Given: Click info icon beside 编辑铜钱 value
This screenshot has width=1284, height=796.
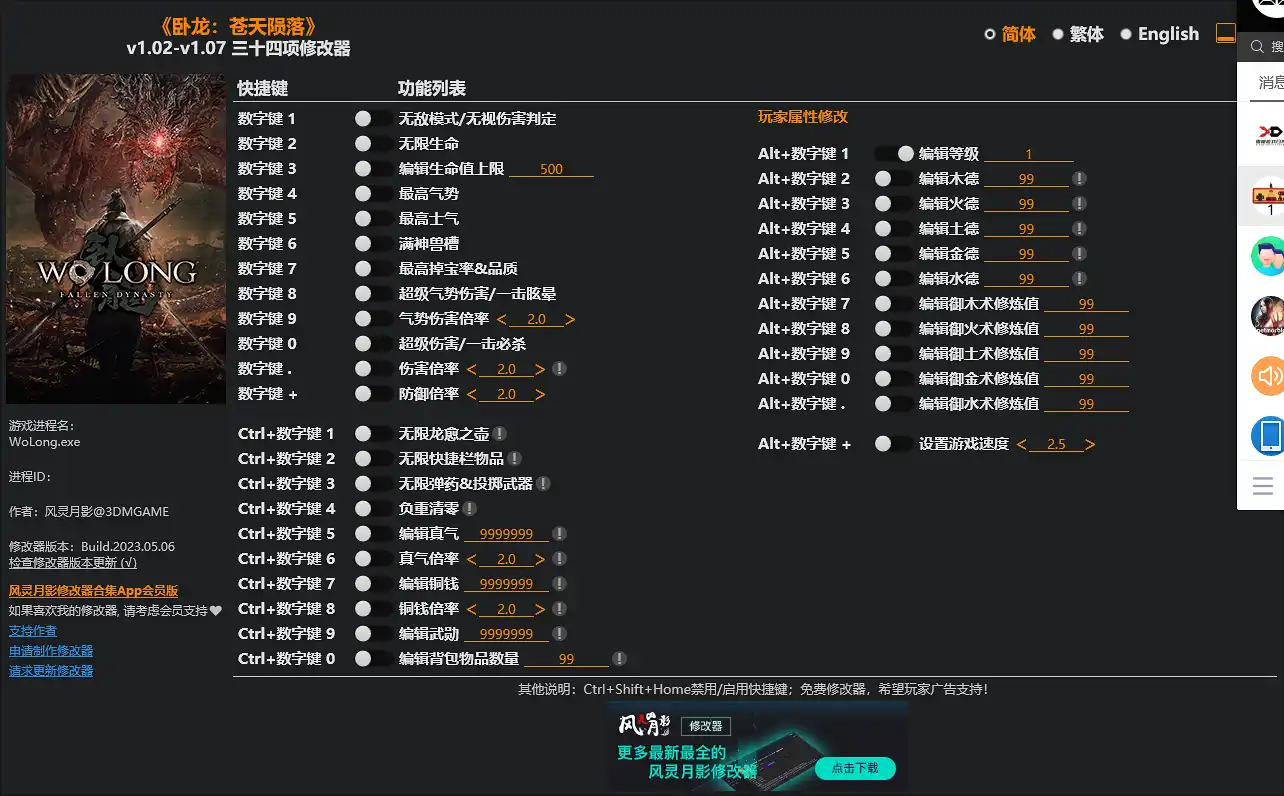Looking at the screenshot, I should [559, 584].
